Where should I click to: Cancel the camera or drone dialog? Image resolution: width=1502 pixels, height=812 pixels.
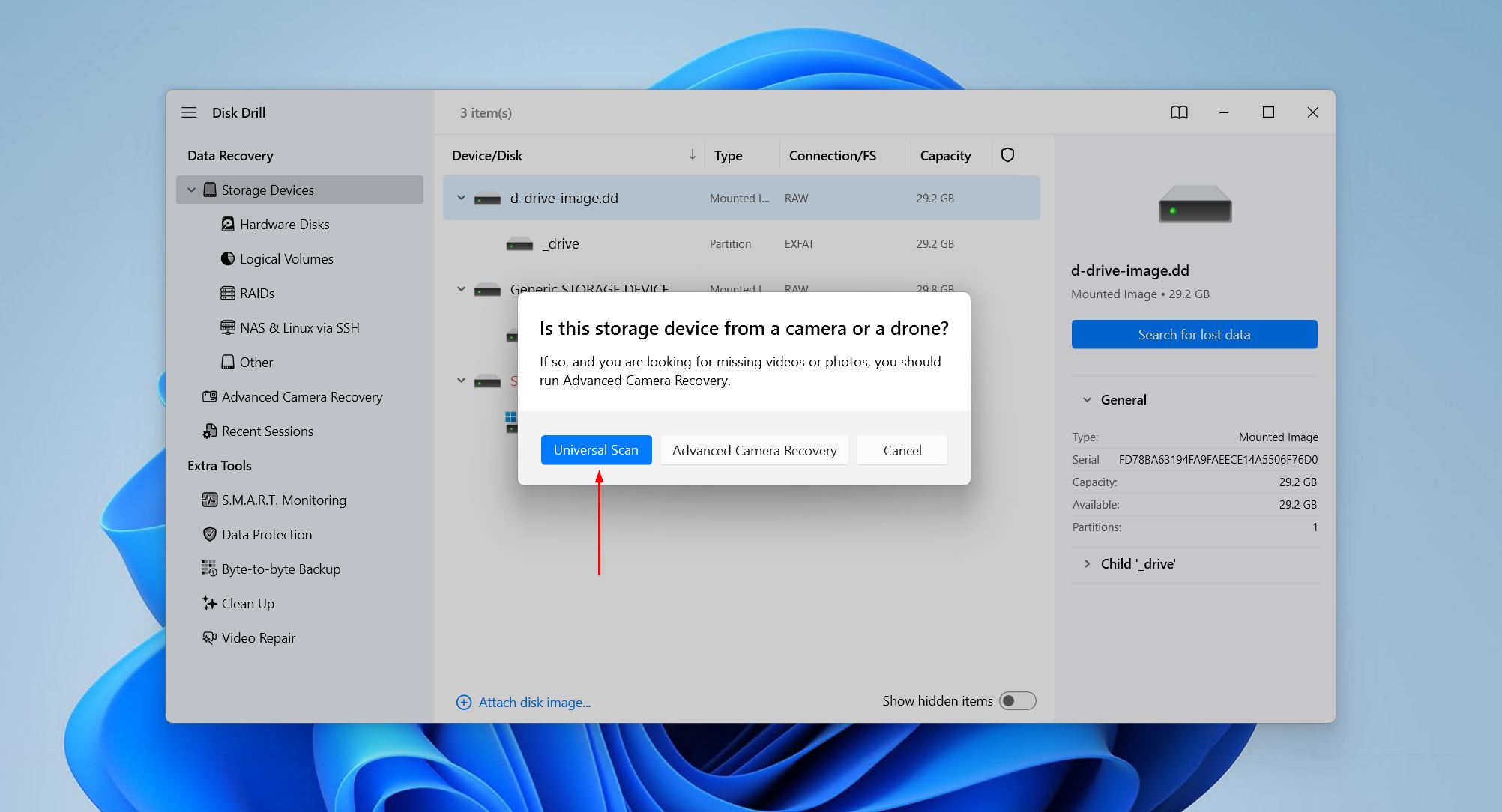[902, 450]
